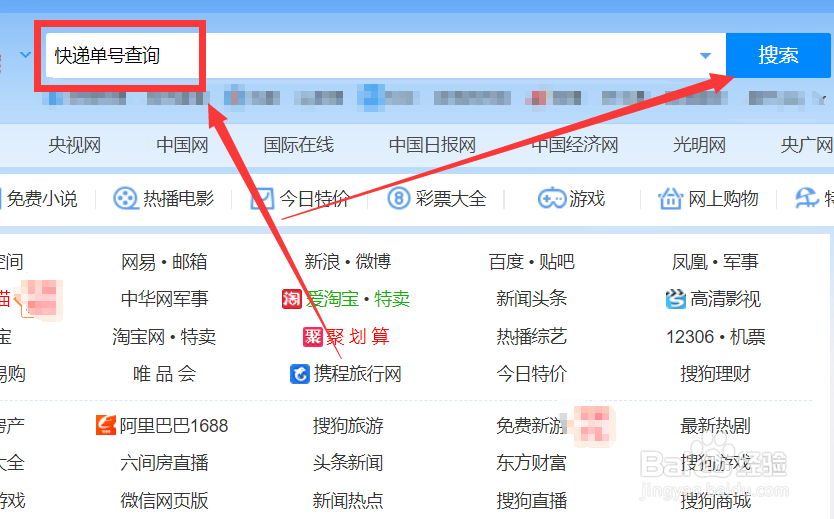This screenshot has width=834, height=519.
Task: Open the 网上购物 category
Action: tap(723, 199)
